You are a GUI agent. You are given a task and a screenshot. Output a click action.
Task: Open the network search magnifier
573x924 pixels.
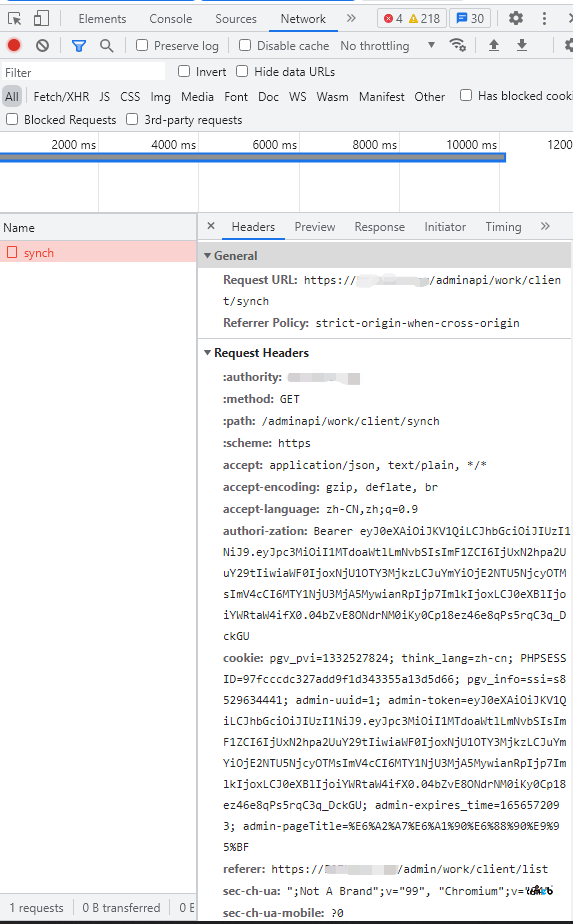[107, 45]
